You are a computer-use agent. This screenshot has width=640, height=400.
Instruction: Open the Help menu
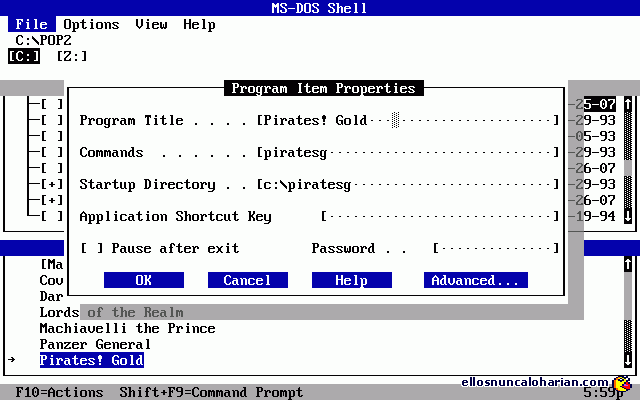[199, 24]
